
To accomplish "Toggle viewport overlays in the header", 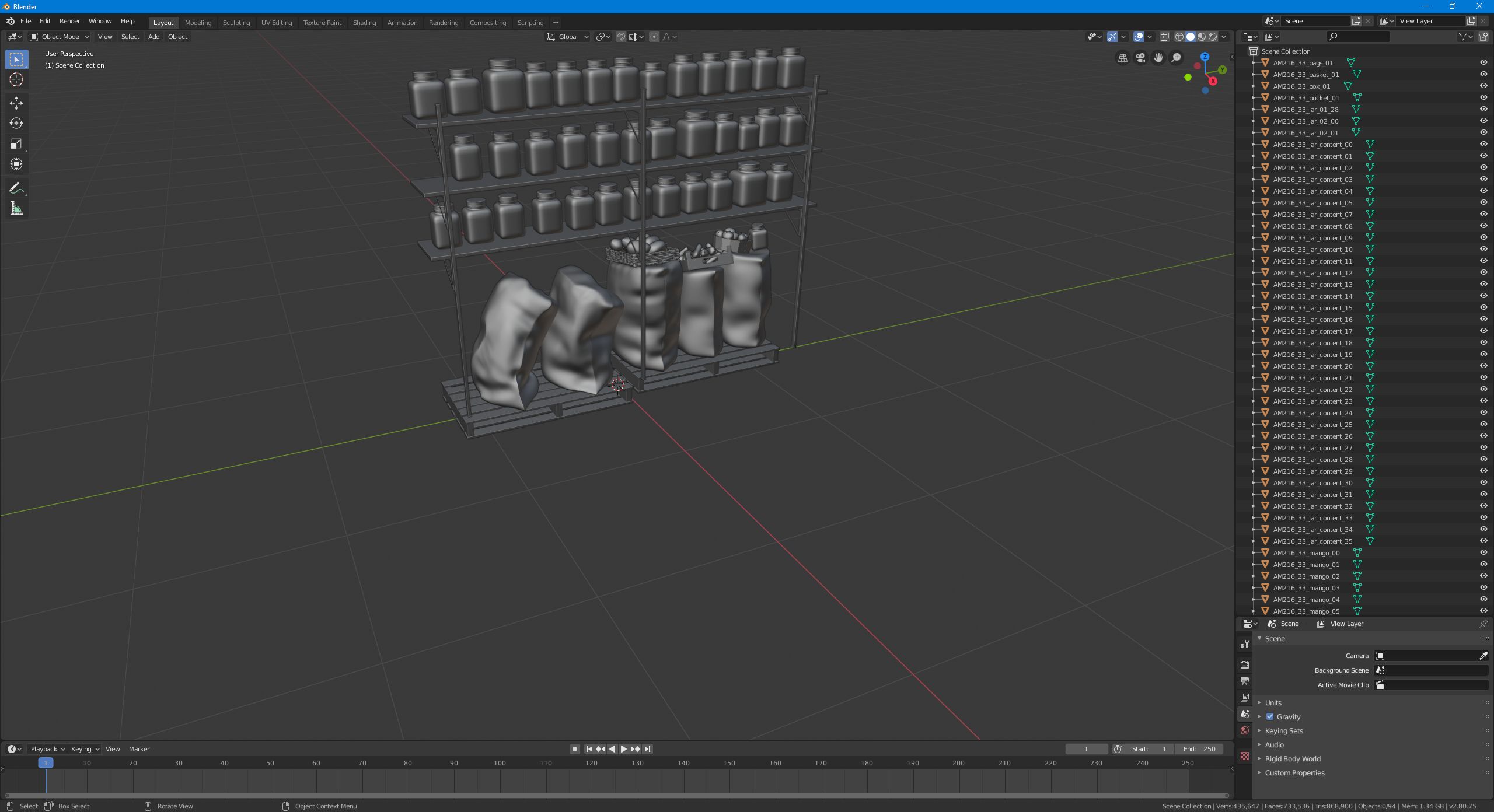I will pyautogui.click(x=1138, y=37).
